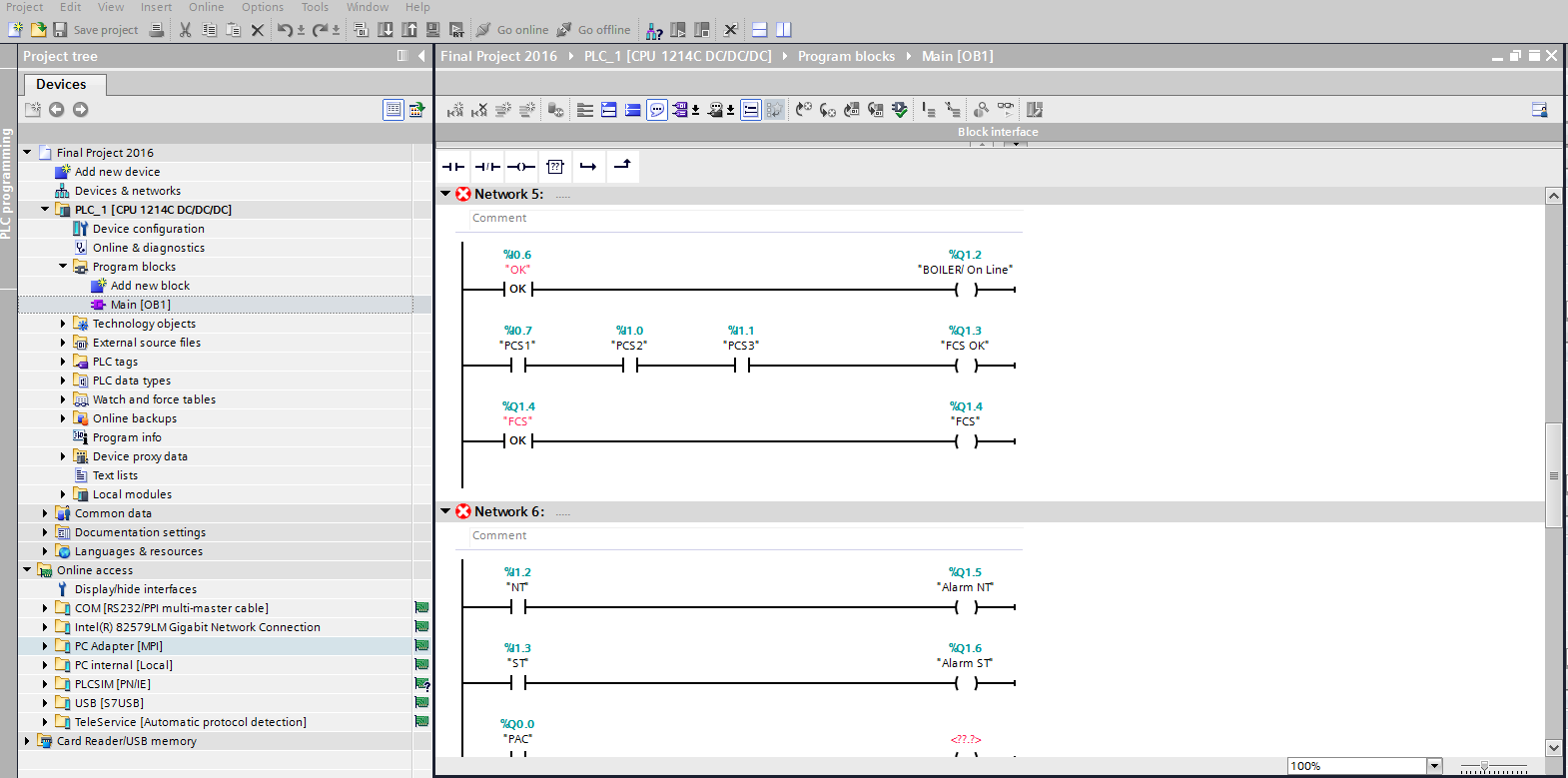Split editor space horizontally
1568x778 pixels.
760,30
